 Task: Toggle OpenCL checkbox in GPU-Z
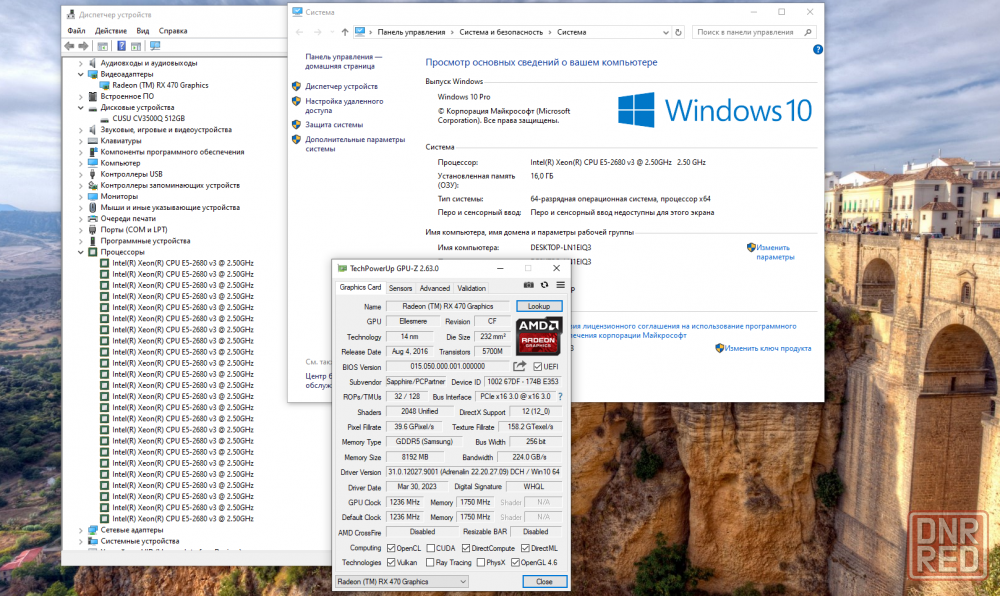coord(392,548)
